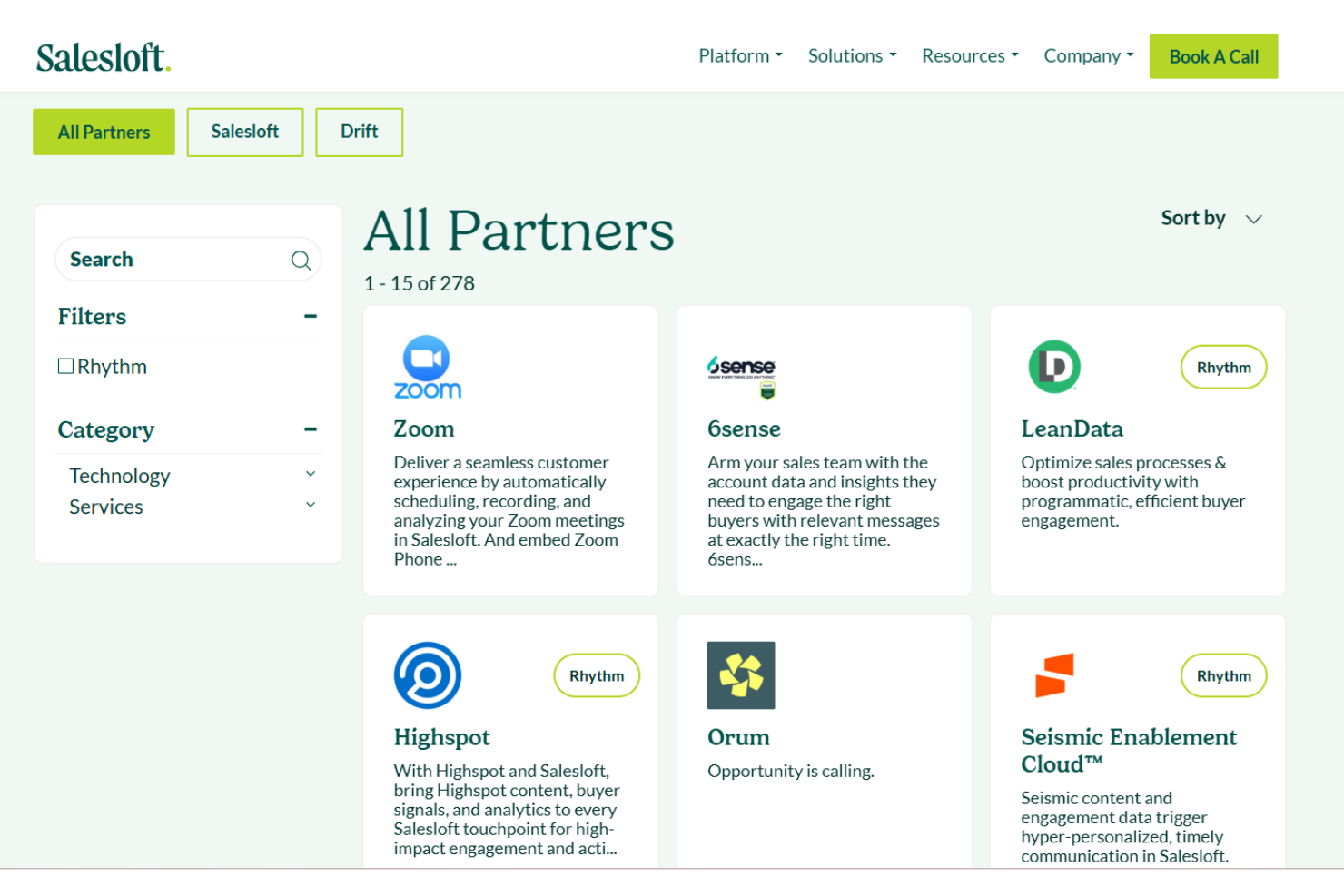Screen dimensions: 1344x896
Task: Open the Highspot partner title link
Action: [x=442, y=738]
